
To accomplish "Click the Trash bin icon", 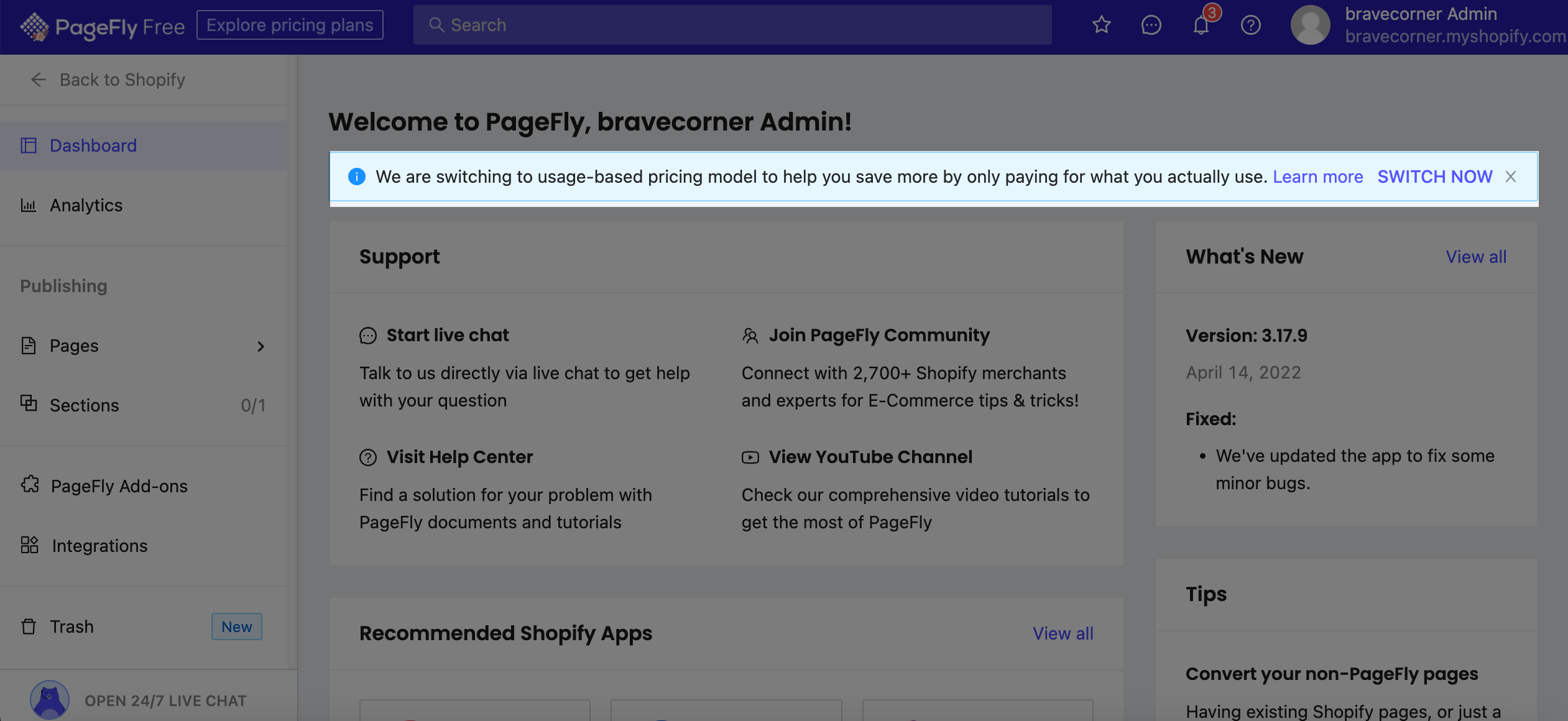I will tap(29, 626).
